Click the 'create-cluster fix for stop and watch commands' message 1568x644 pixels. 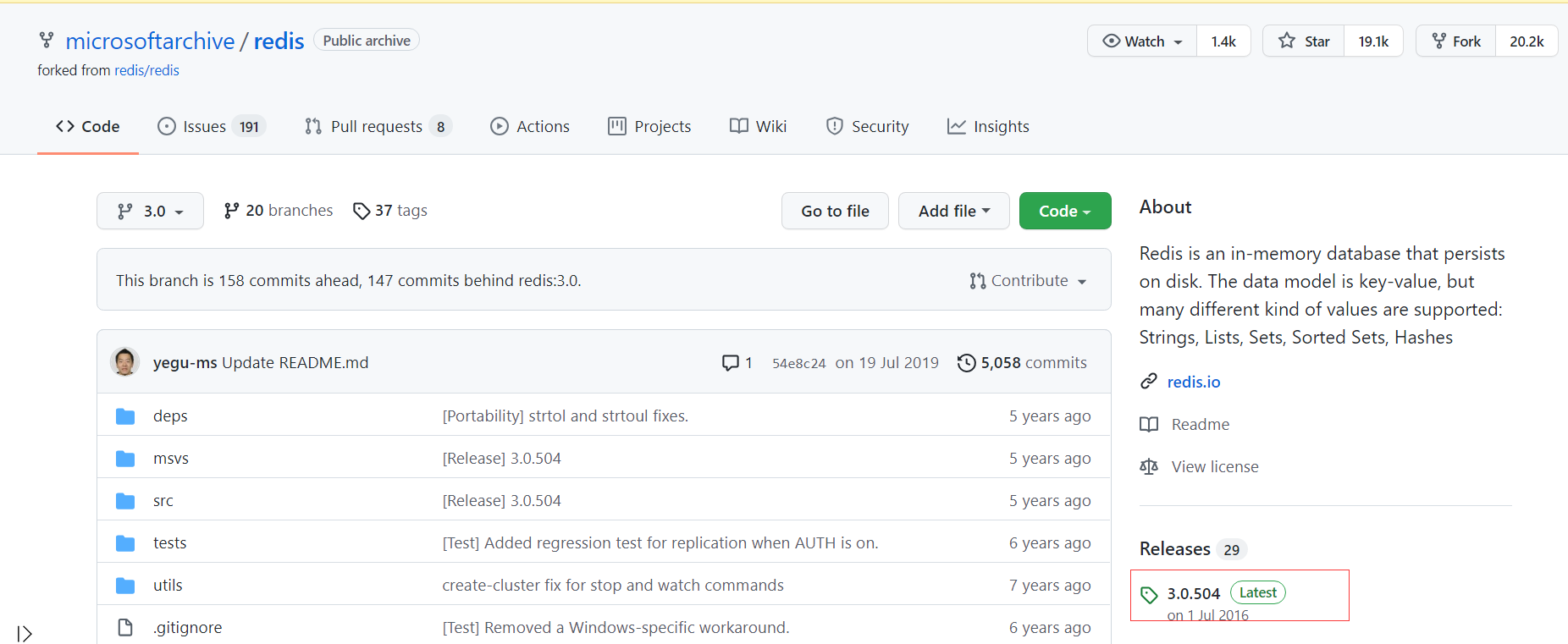[x=613, y=585]
